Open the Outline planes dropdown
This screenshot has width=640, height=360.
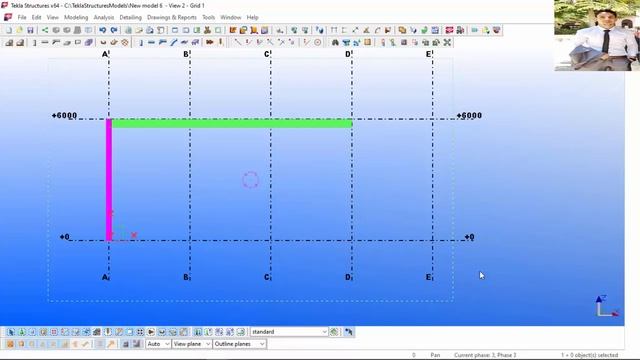click(x=240, y=344)
